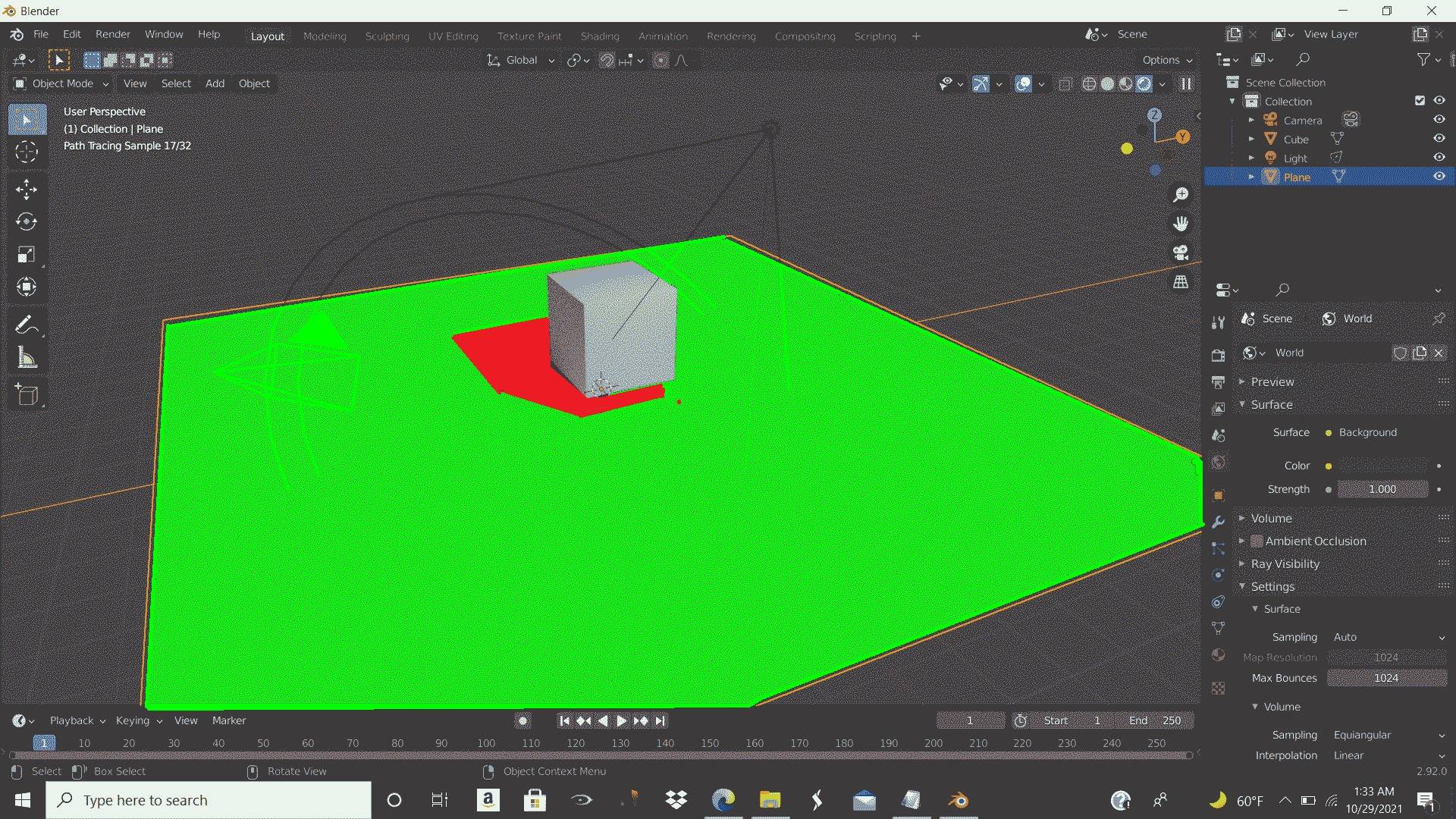Screen dimensions: 1456x819
Task: Hide the Camera in outliner
Action: pos(1439,120)
